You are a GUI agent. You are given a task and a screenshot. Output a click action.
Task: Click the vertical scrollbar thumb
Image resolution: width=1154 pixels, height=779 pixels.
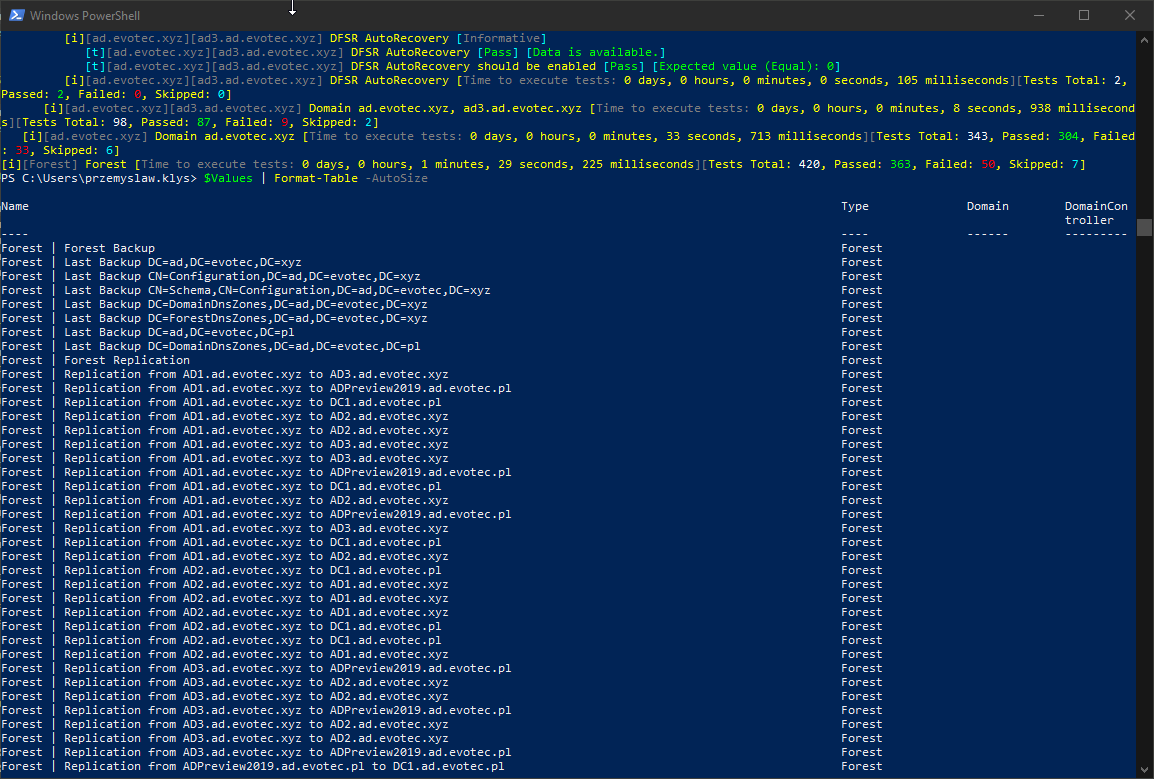coord(1145,227)
